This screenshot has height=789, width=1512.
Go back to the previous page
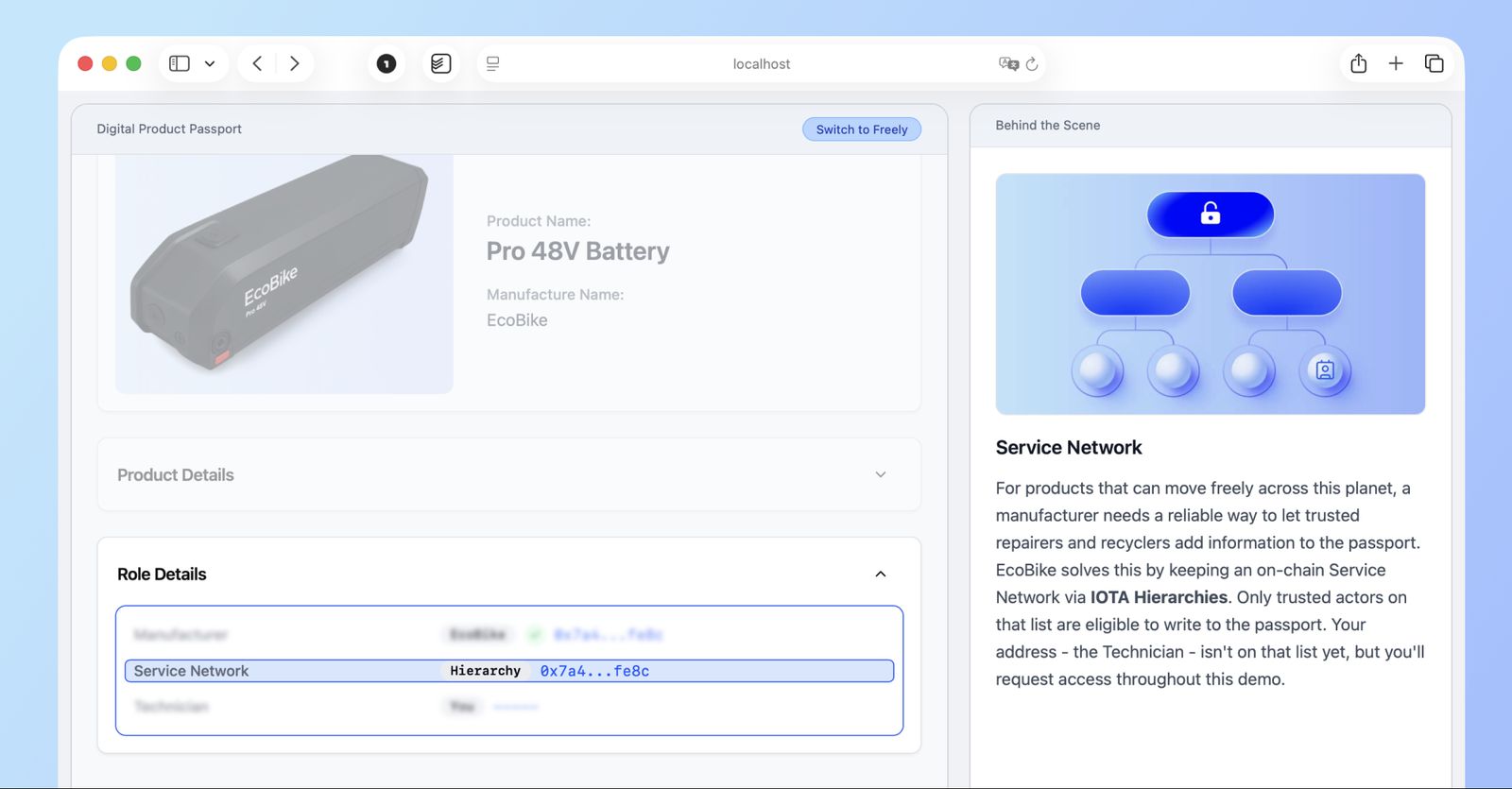point(257,63)
